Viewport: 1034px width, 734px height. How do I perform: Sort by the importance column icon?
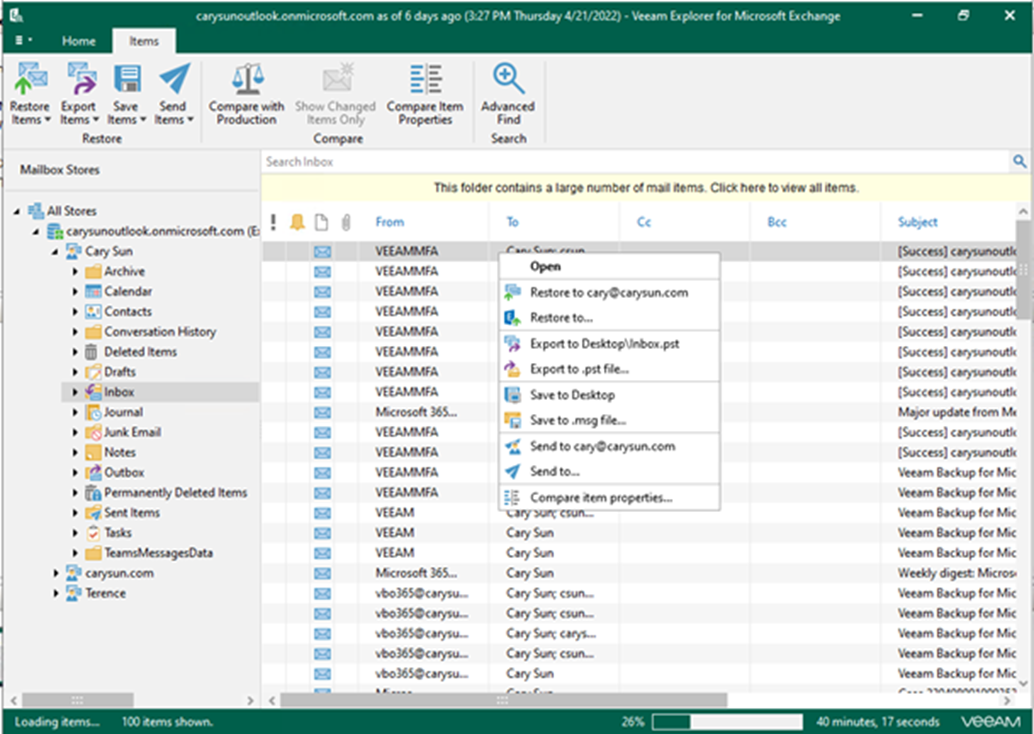pos(273,222)
